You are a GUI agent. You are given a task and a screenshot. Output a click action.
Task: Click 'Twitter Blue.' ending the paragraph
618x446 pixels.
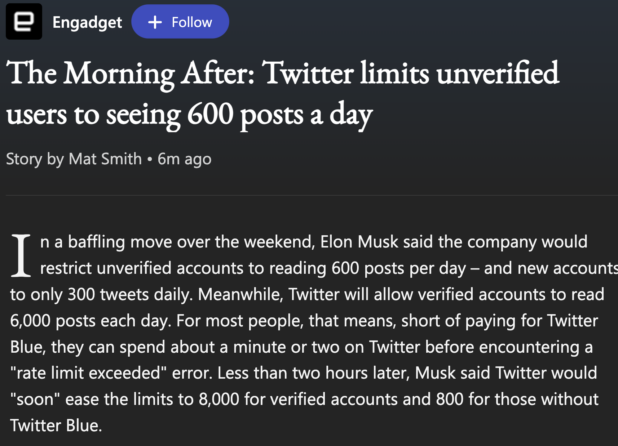pos(56,426)
